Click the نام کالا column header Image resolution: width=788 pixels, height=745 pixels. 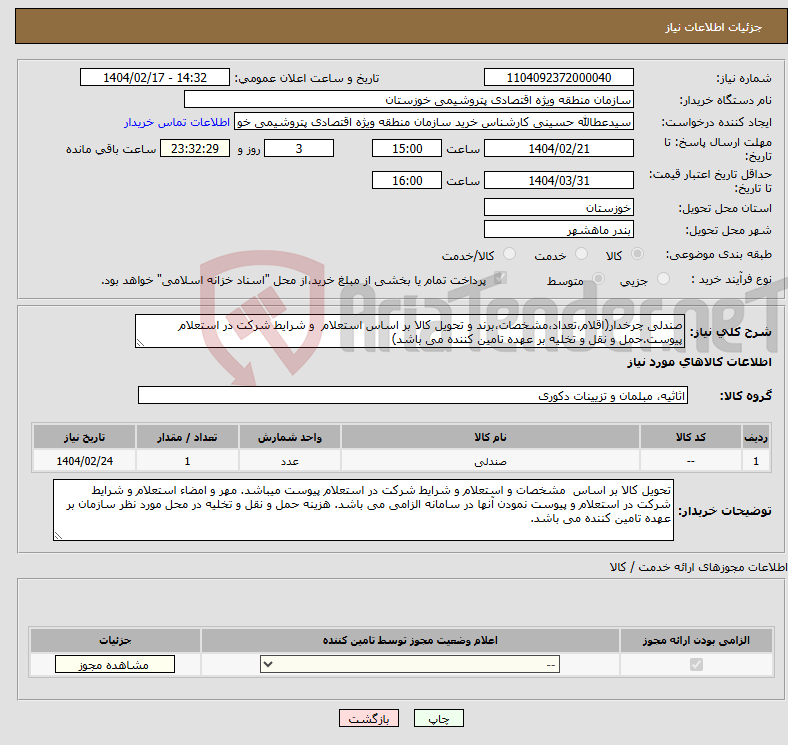tap(490, 438)
